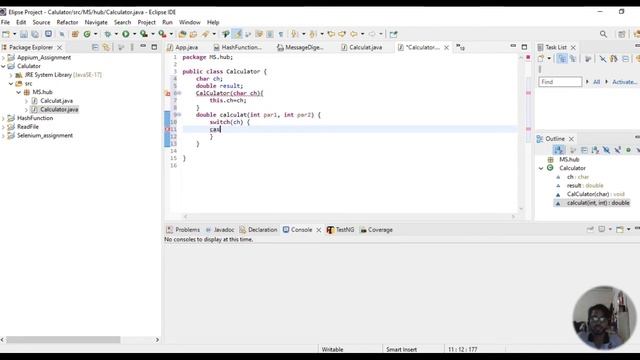Image resolution: width=640 pixels, height=360 pixels.
Task: Collapse the MS.hub package
Action: click(x=19, y=92)
